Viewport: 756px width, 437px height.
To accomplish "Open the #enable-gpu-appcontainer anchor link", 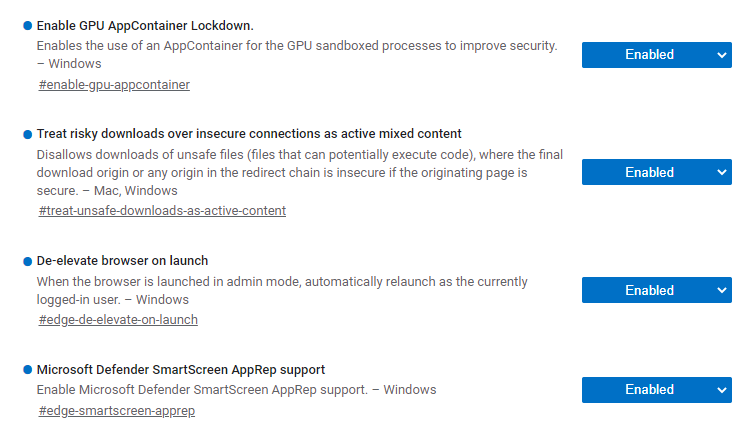I will 114,85.
